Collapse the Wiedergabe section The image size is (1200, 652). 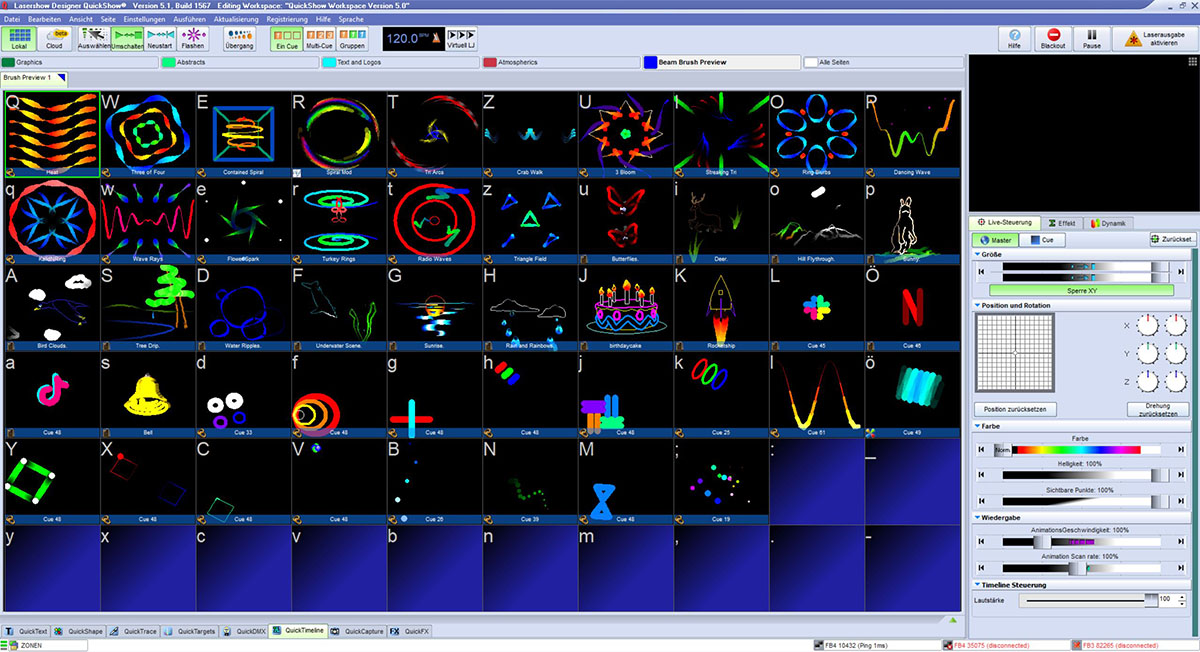(x=978, y=518)
